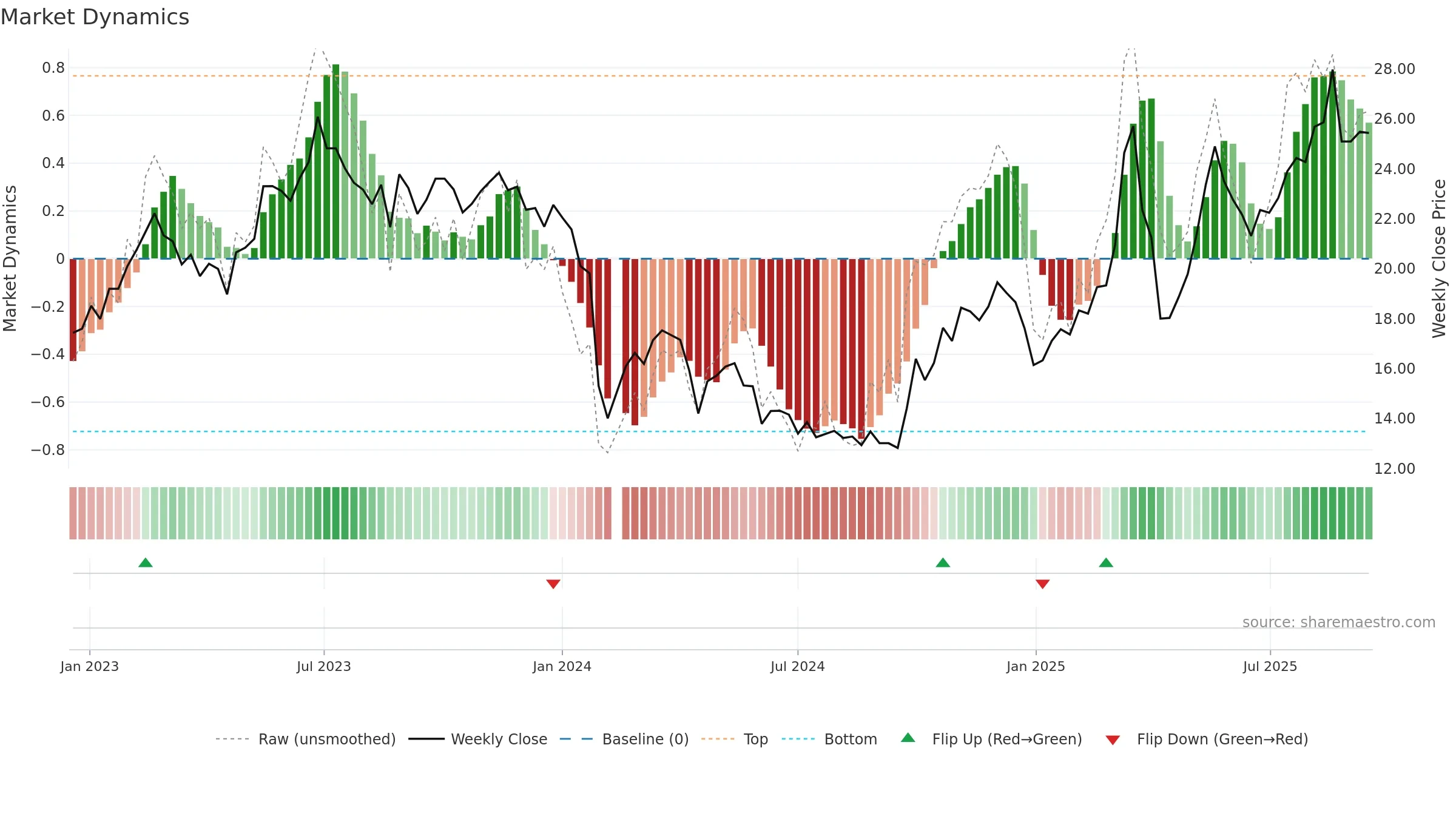
Task: Click the 28.00 price axis label
Action: tap(1395, 69)
